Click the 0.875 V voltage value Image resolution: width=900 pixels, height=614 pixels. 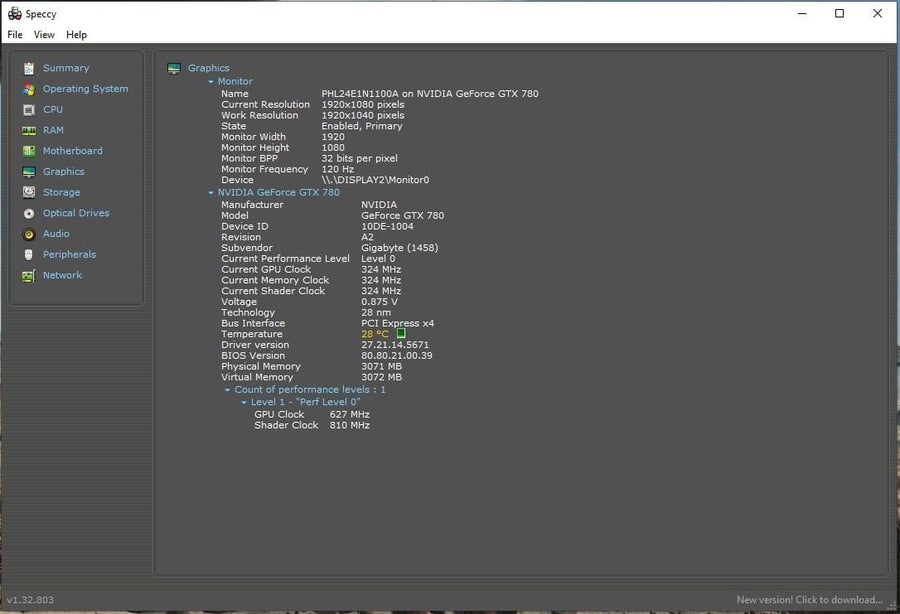(379, 302)
